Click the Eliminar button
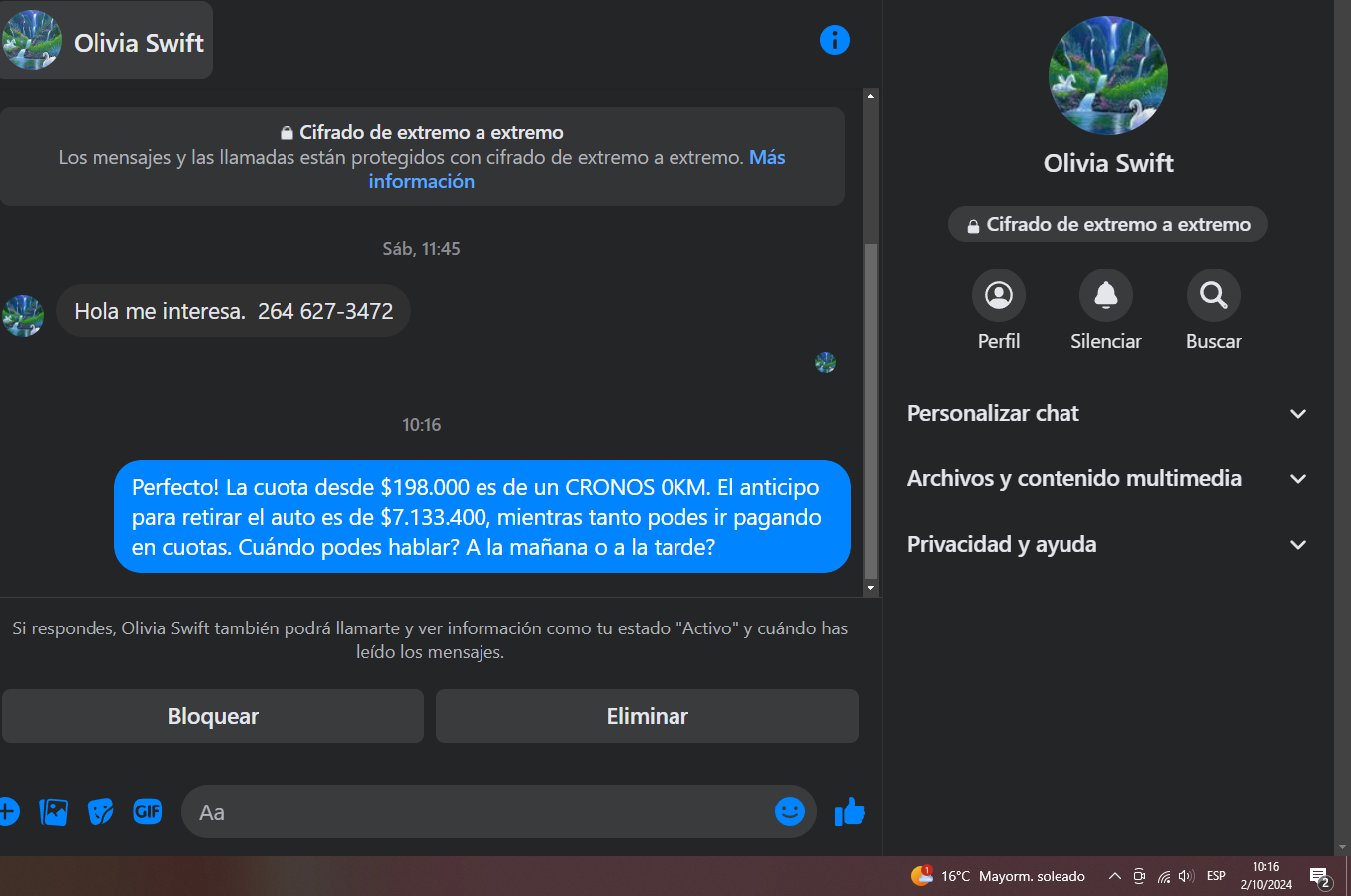The image size is (1351, 896). pyautogui.click(x=647, y=716)
